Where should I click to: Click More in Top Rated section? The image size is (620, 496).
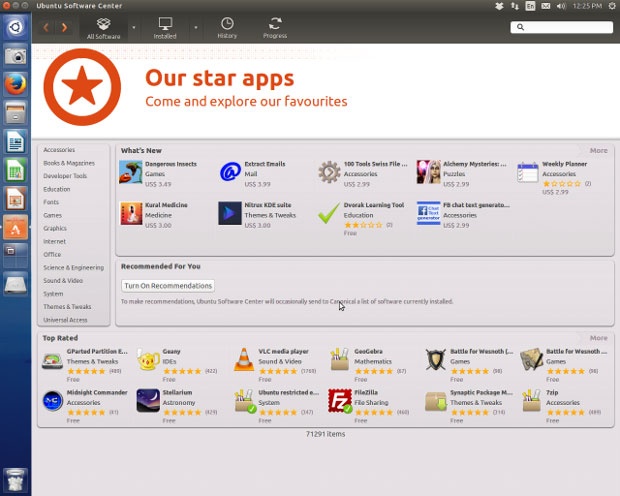(598, 338)
